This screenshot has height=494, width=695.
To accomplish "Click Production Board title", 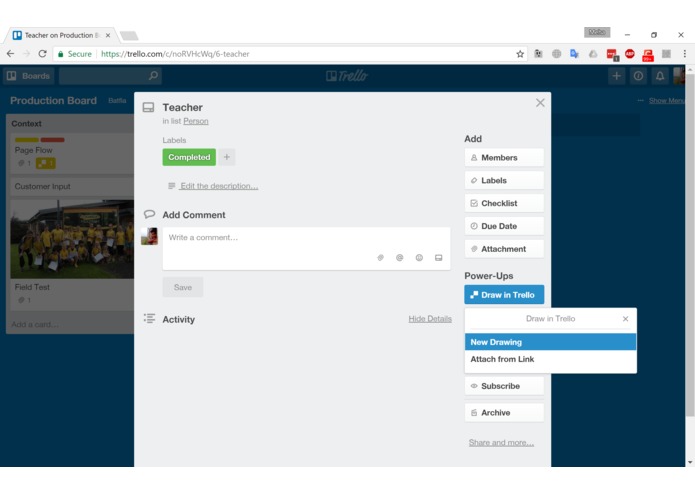I will [x=53, y=101].
